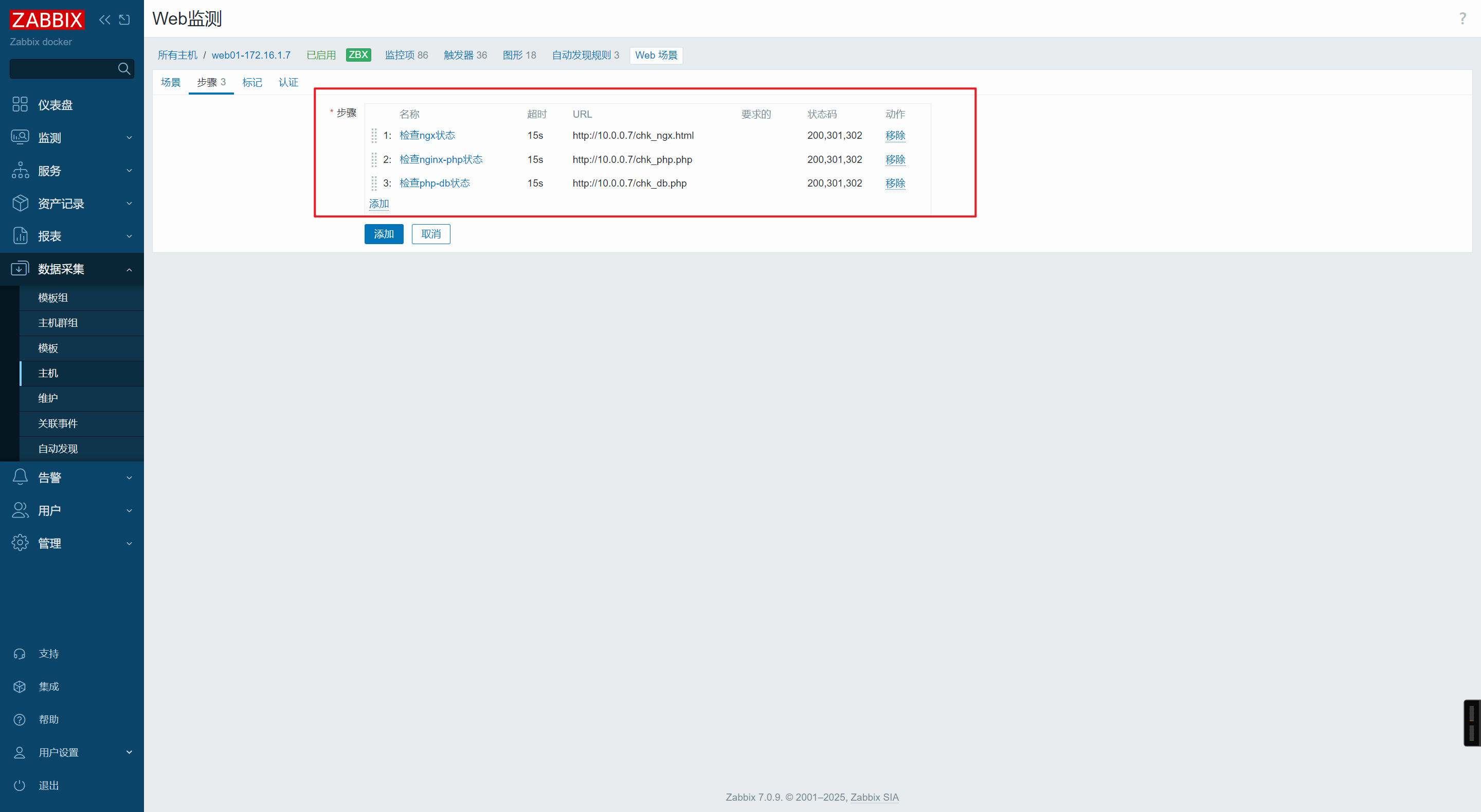Expand the 管理 menu chevron
The width and height of the screenshot is (1481, 812).
pos(130,543)
